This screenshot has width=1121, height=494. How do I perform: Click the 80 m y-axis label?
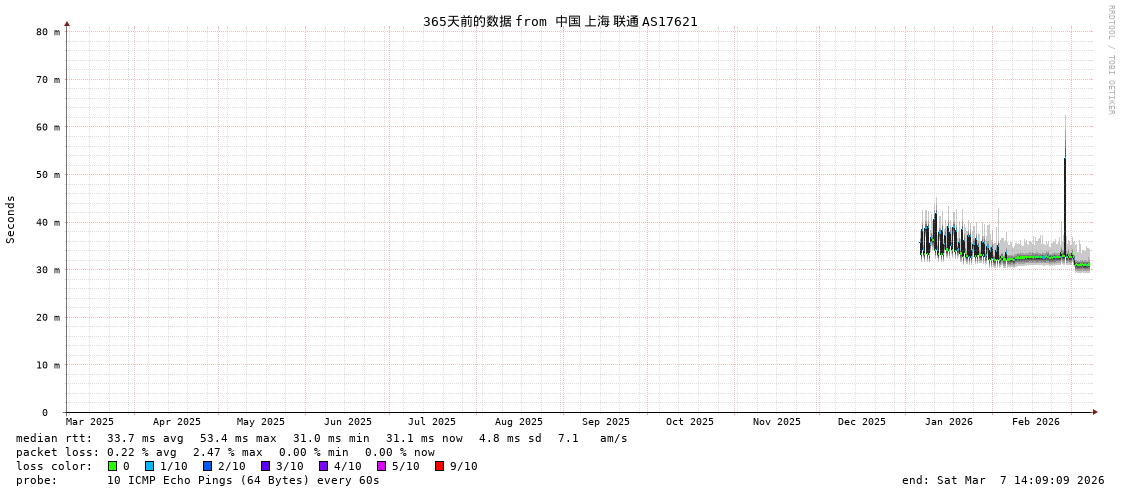(48, 32)
